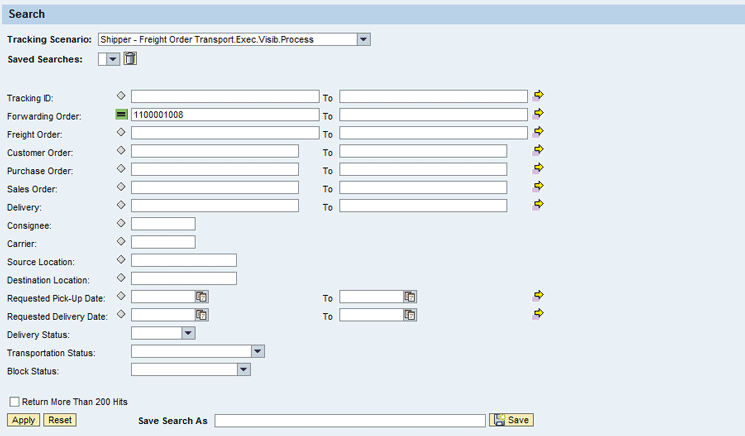The width and height of the screenshot is (745, 436).
Task: Click multiple selection arrow for Forwarding Order
Action: (538, 114)
